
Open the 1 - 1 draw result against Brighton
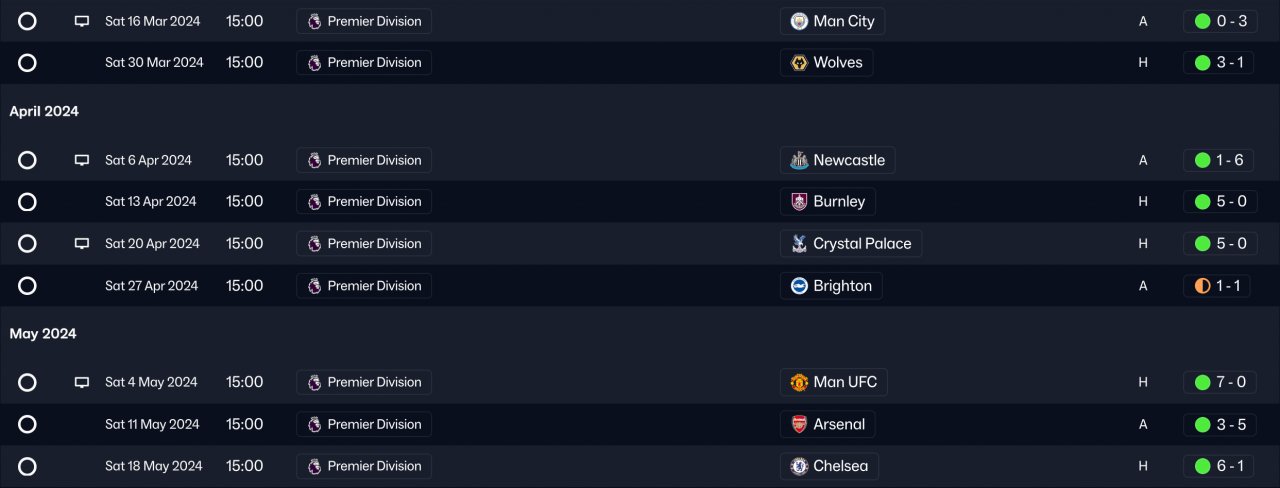[1220, 286]
